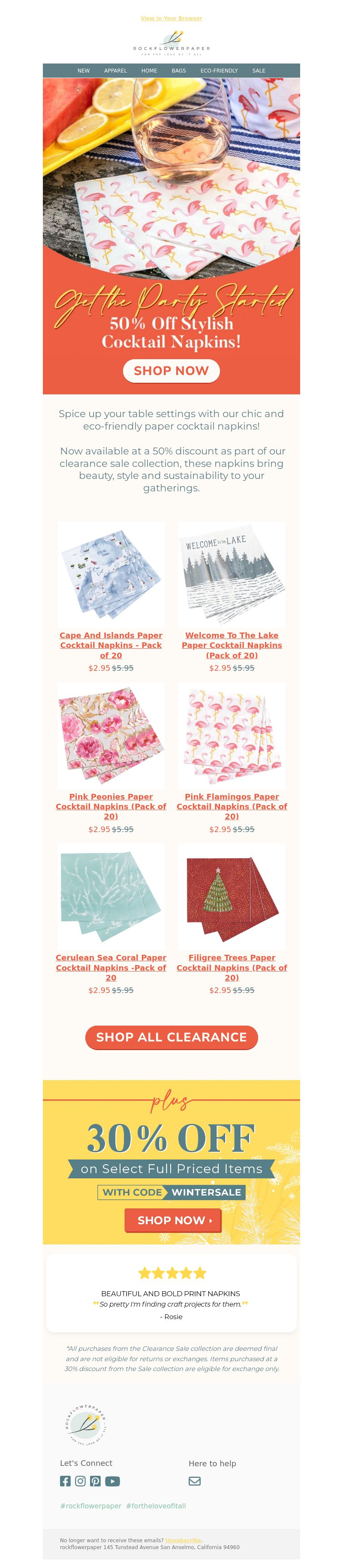Click Welcome To The Lake napkin image
This screenshot has height=1568, width=343.
[x=232, y=575]
